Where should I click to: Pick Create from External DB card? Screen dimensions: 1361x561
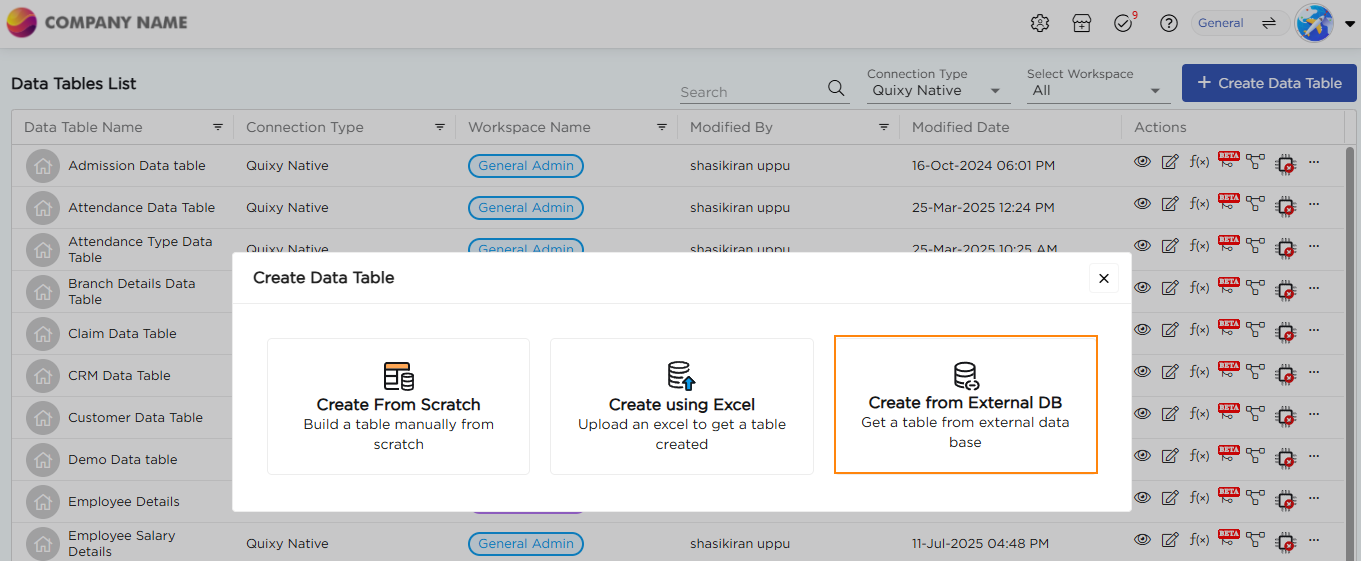[x=965, y=404]
